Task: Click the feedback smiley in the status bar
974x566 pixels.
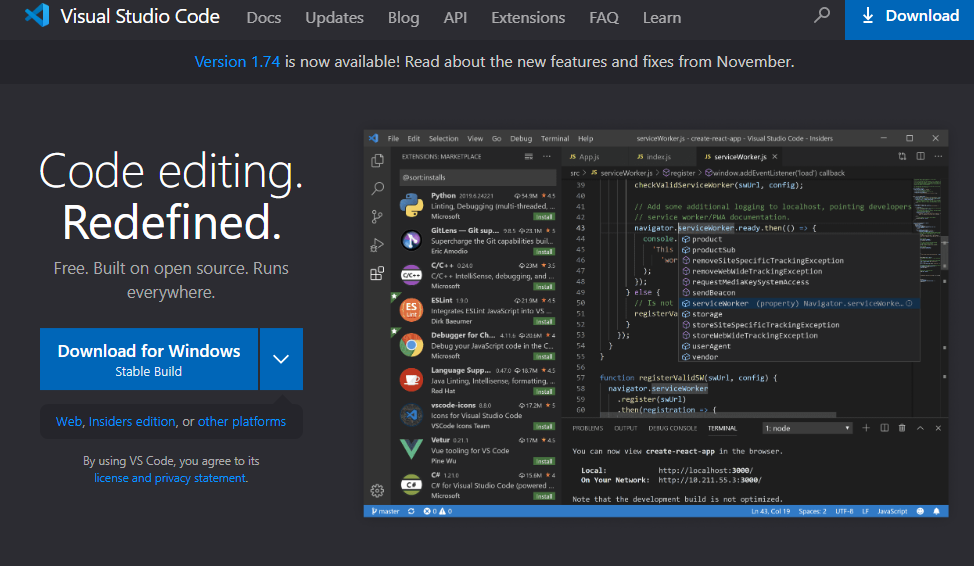Action: (x=921, y=511)
